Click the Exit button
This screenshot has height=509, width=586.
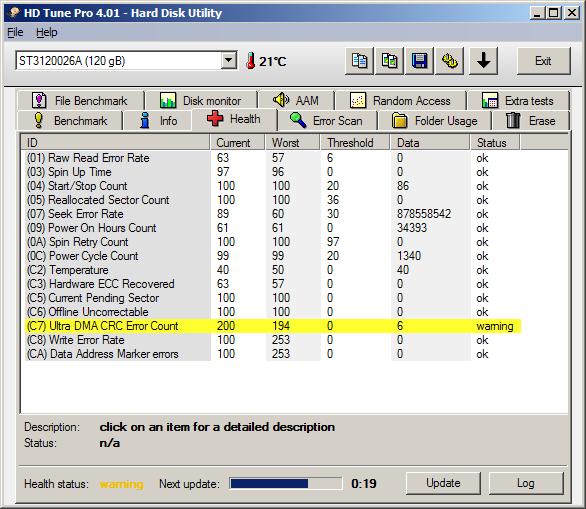543,61
